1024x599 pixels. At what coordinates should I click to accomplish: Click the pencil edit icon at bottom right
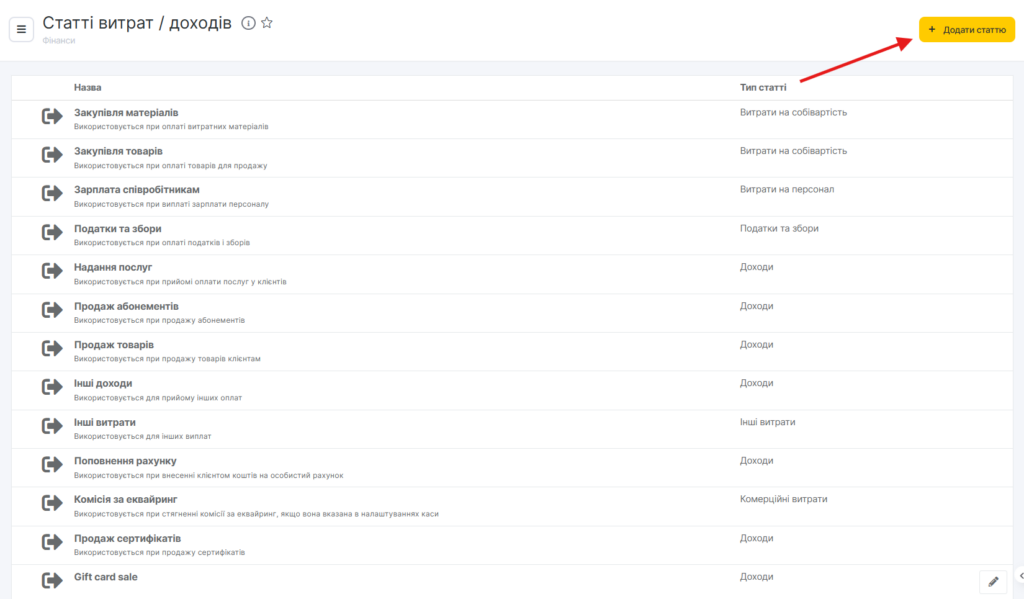tap(992, 581)
